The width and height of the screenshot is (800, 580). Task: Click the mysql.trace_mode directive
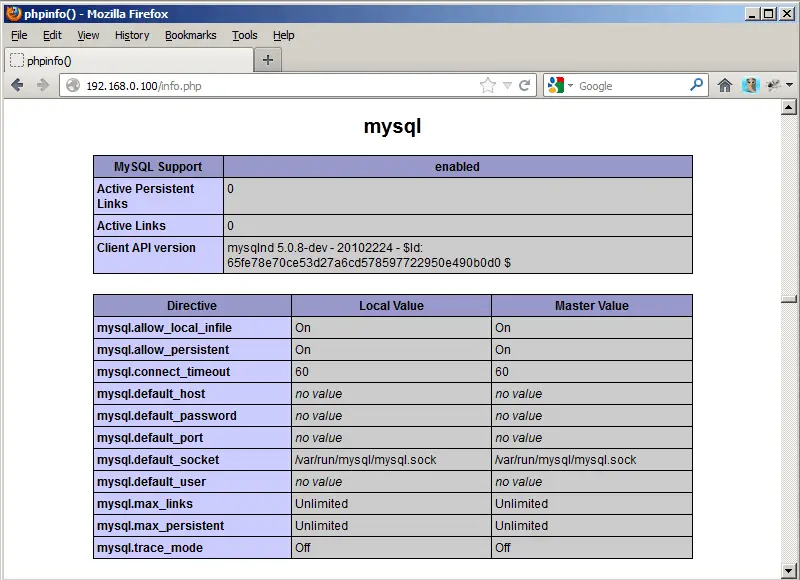point(150,547)
